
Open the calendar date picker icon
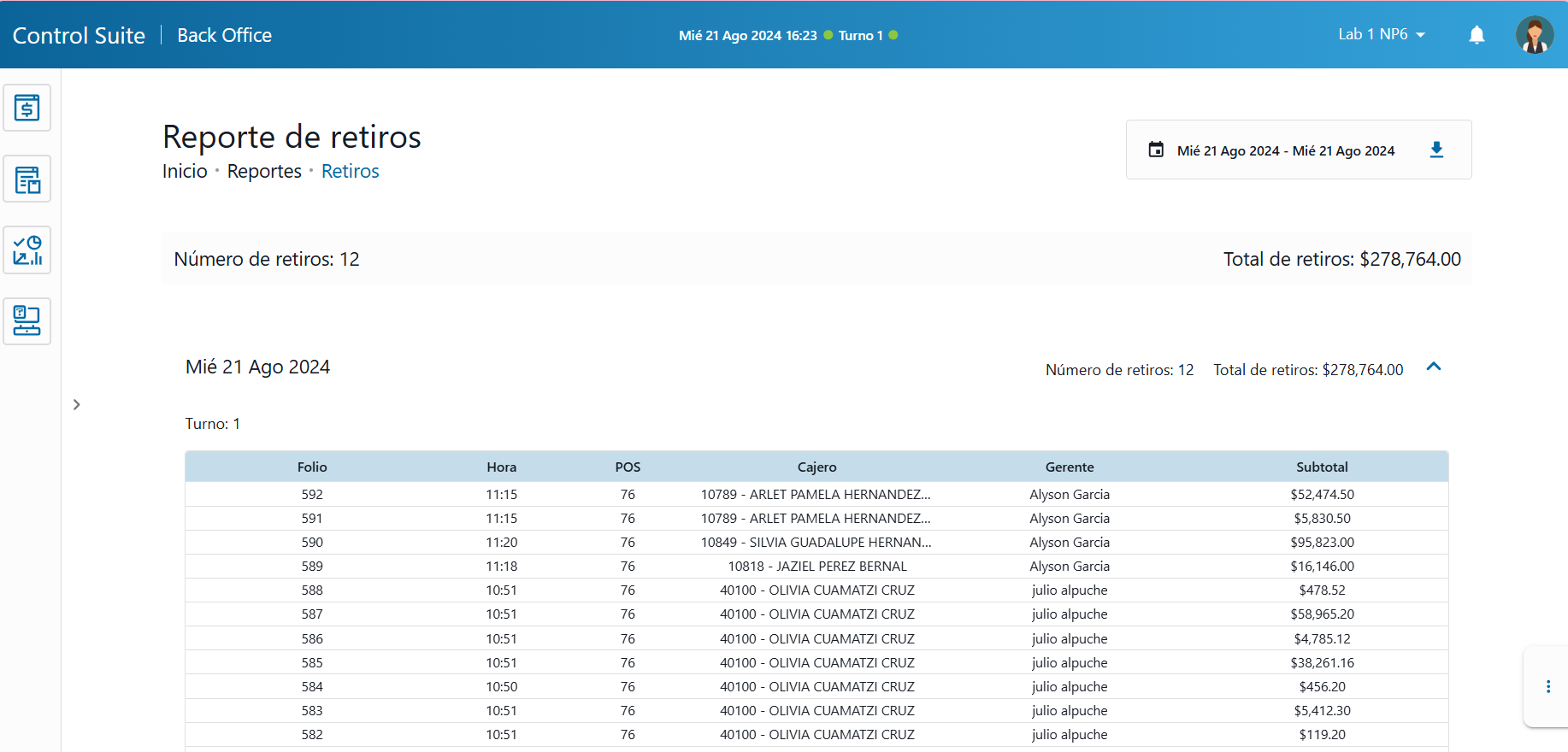tap(1156, 150)
